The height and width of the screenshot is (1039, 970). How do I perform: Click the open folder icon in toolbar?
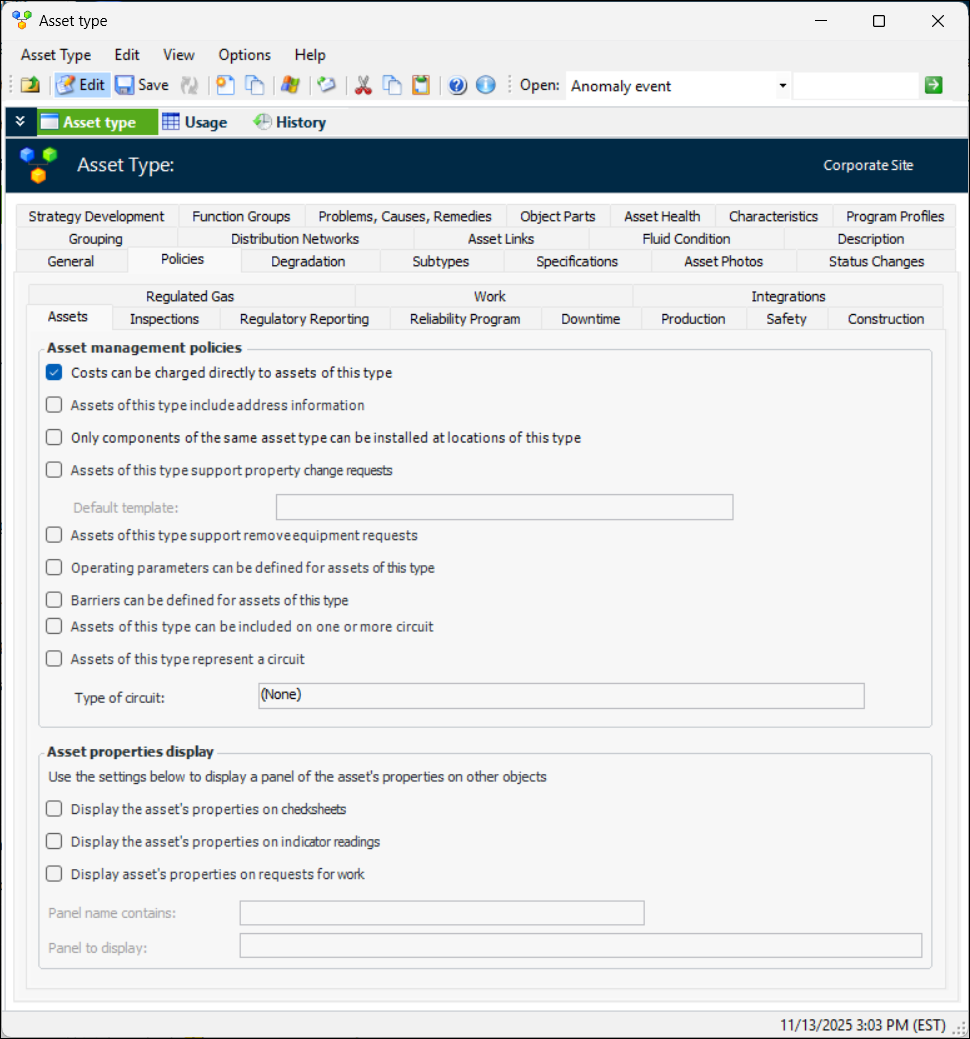[30, 85]
